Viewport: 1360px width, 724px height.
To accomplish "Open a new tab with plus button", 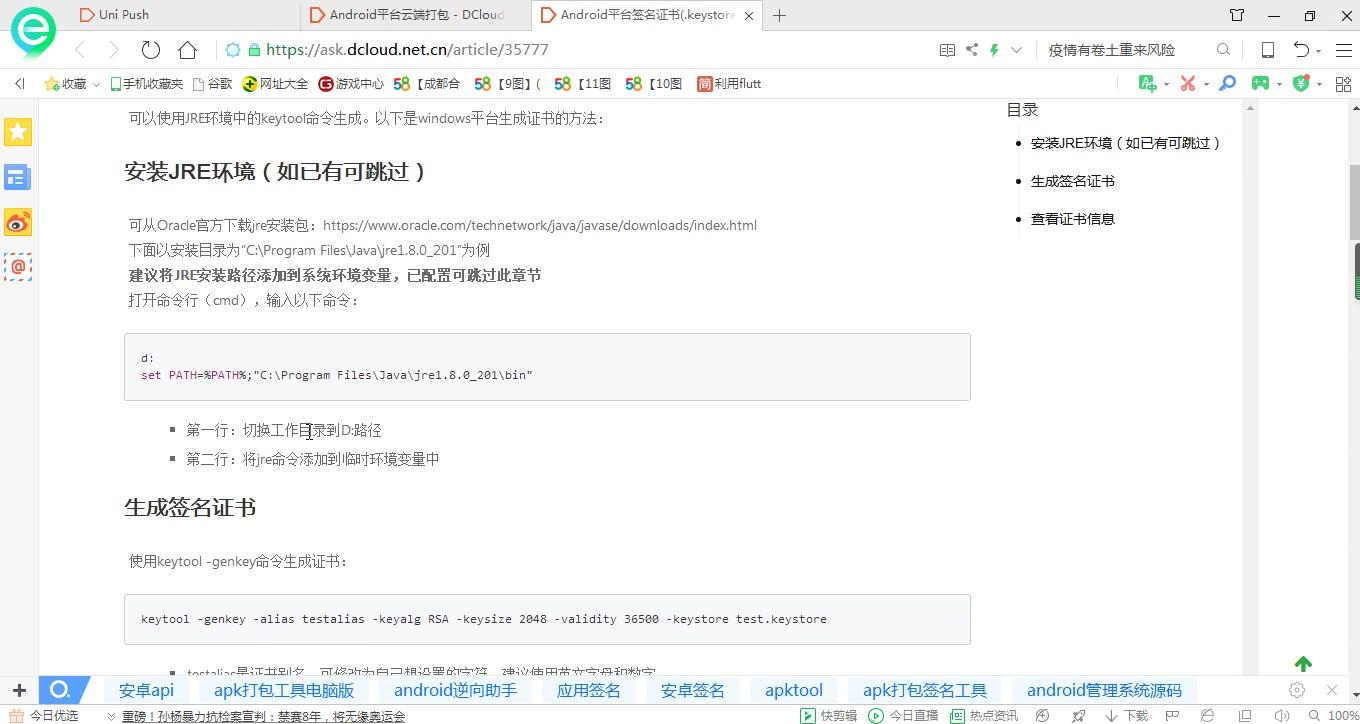I will click(780, 15).
